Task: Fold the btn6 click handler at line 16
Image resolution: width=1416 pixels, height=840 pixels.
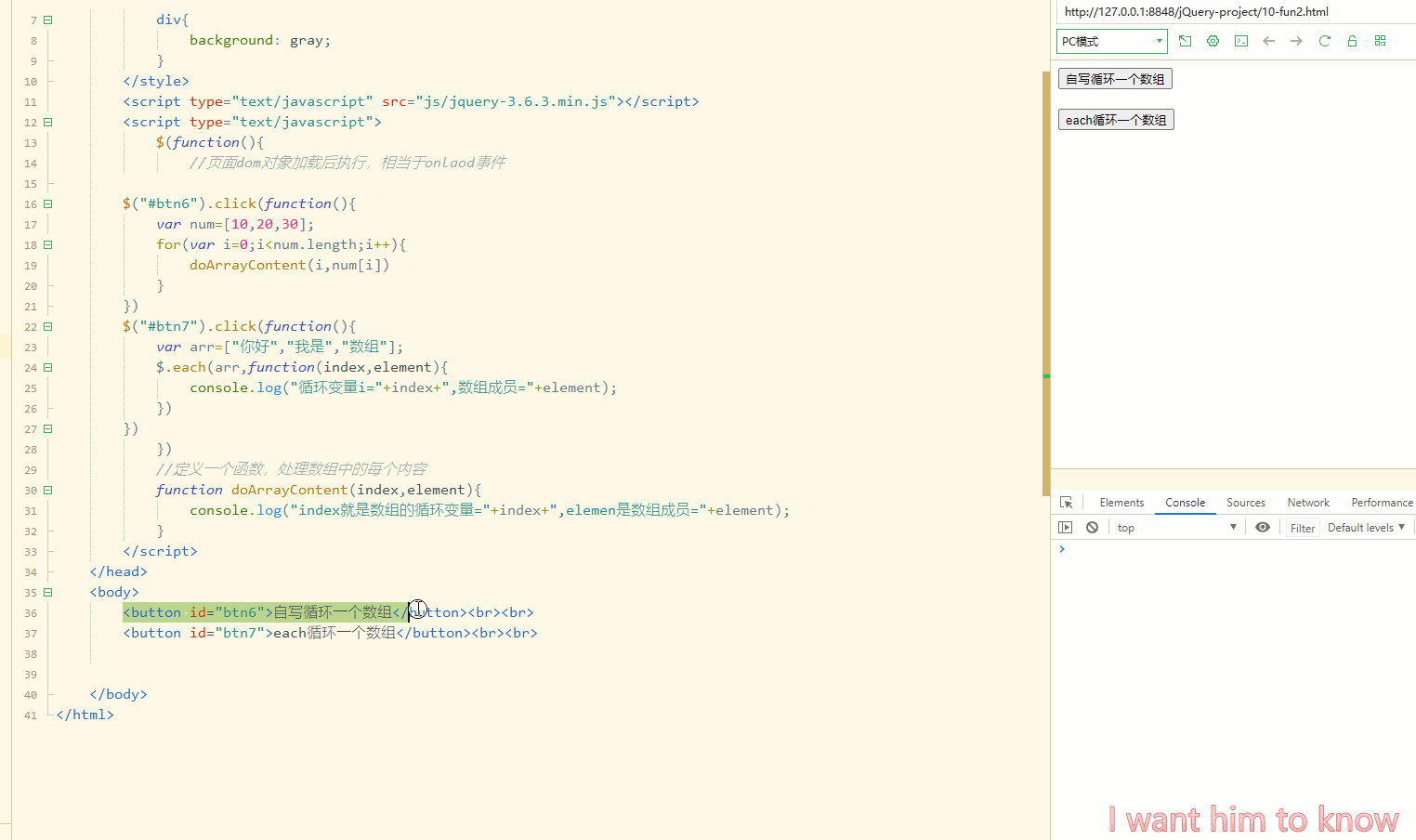Action: click(47, 203)
